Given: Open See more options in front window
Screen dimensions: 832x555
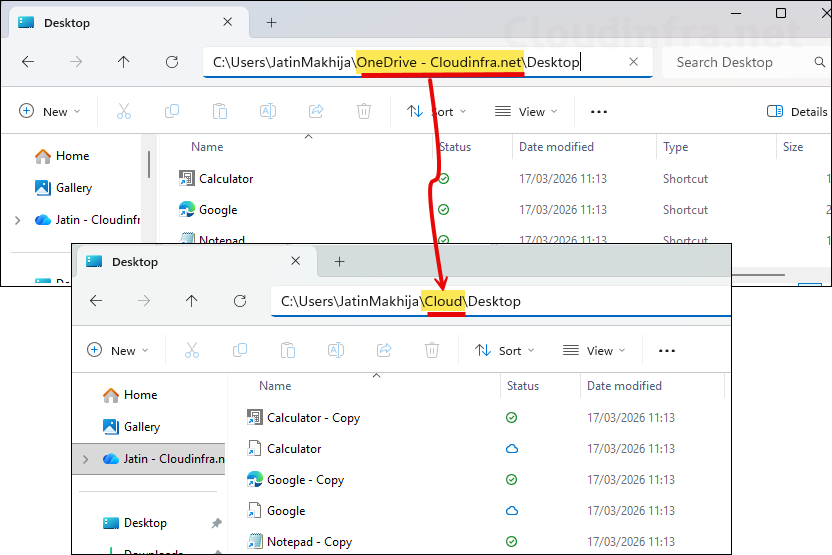Looking at the screenshot, I should 666,351.
